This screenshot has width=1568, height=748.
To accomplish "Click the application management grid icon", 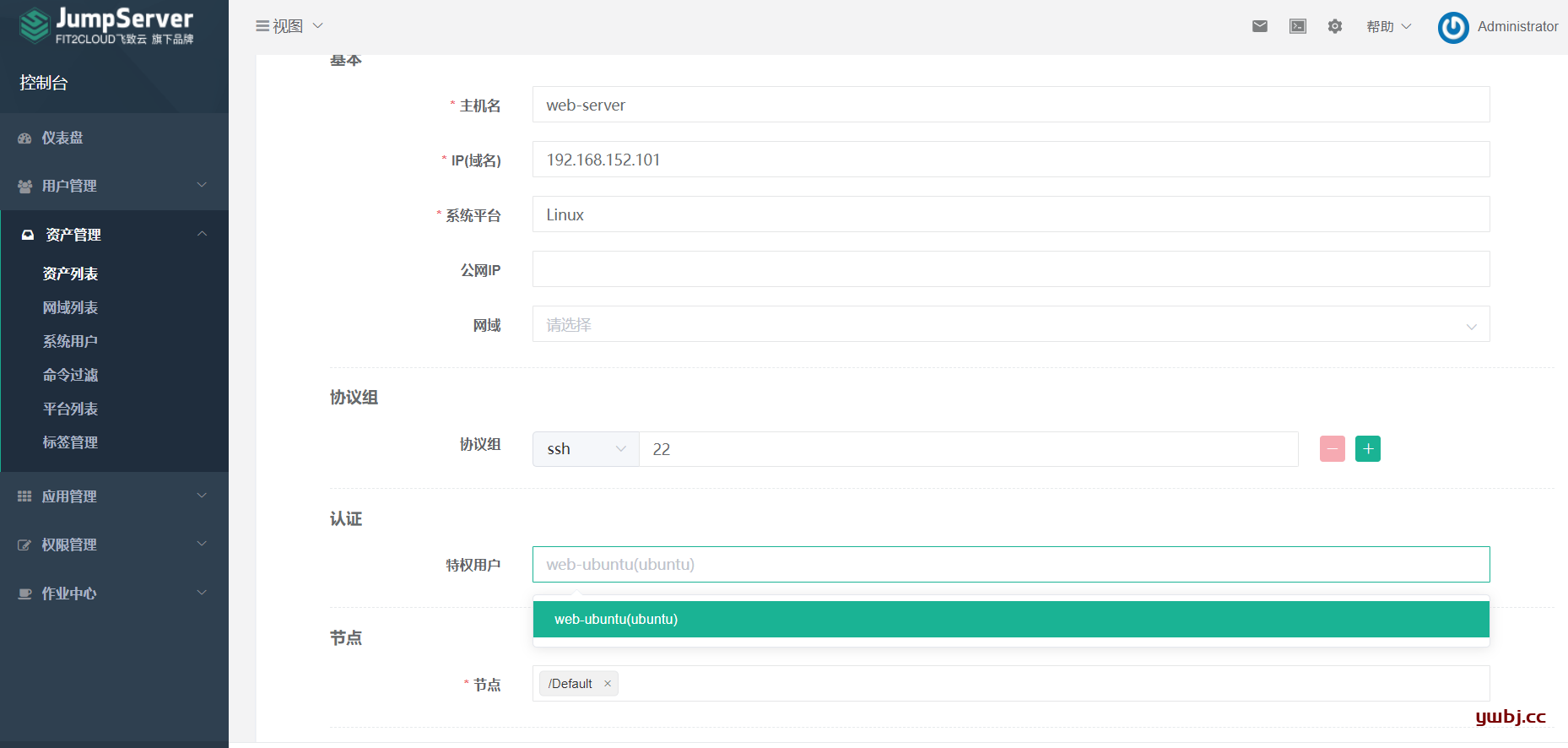I will tap(24, 496).
